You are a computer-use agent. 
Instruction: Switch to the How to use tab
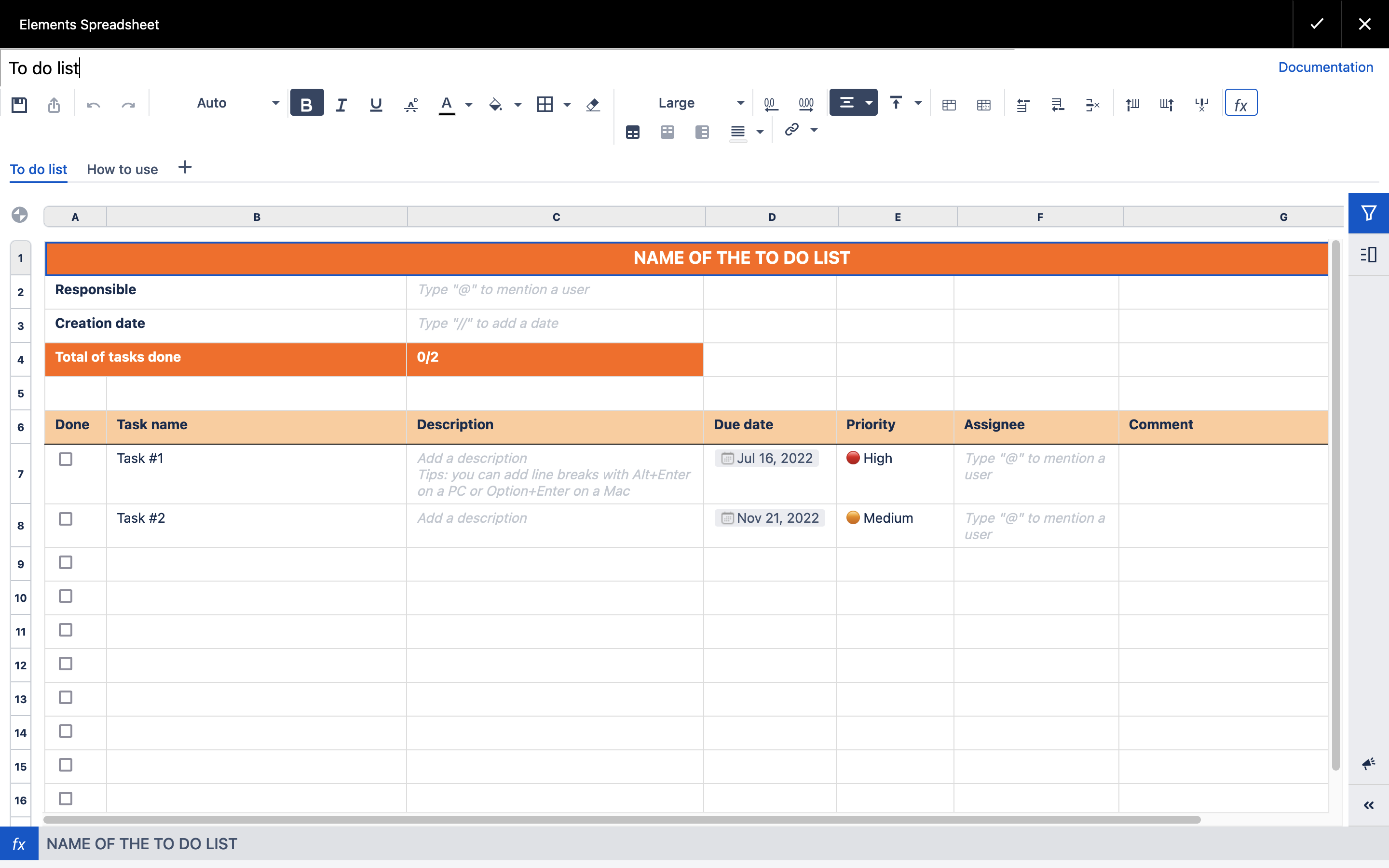(x=122, y=169)
